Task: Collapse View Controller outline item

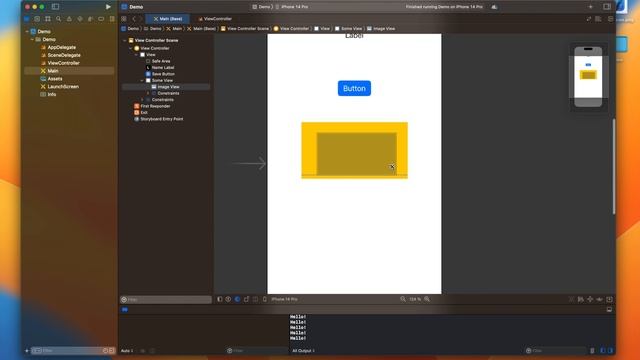Action: pyautogui.click(x=131, y=48)
